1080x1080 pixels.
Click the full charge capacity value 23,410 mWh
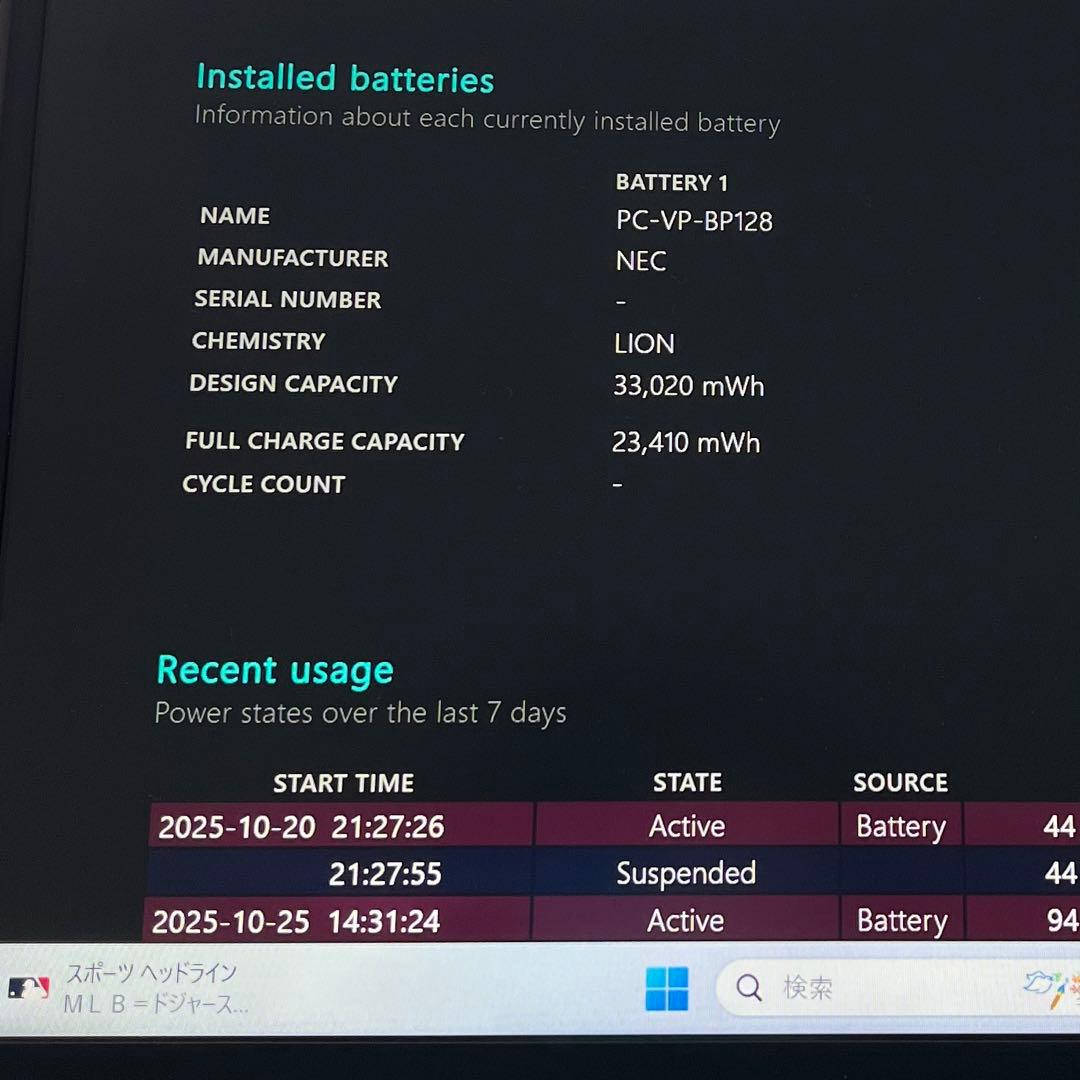(686, 442)
